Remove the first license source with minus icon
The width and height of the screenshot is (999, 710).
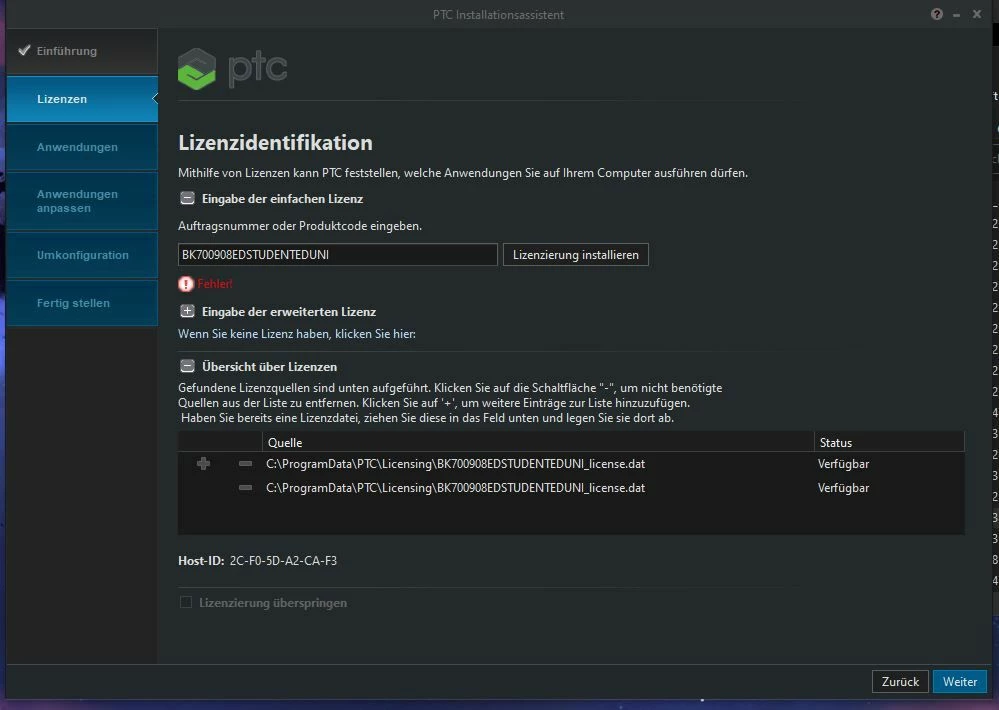pos(245,463)
